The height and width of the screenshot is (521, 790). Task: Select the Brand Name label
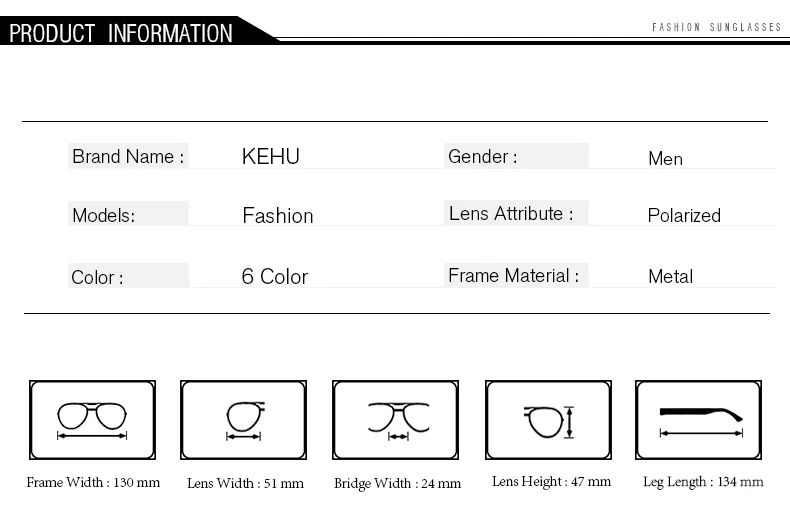pyautogui.click(x=128, y=156)
